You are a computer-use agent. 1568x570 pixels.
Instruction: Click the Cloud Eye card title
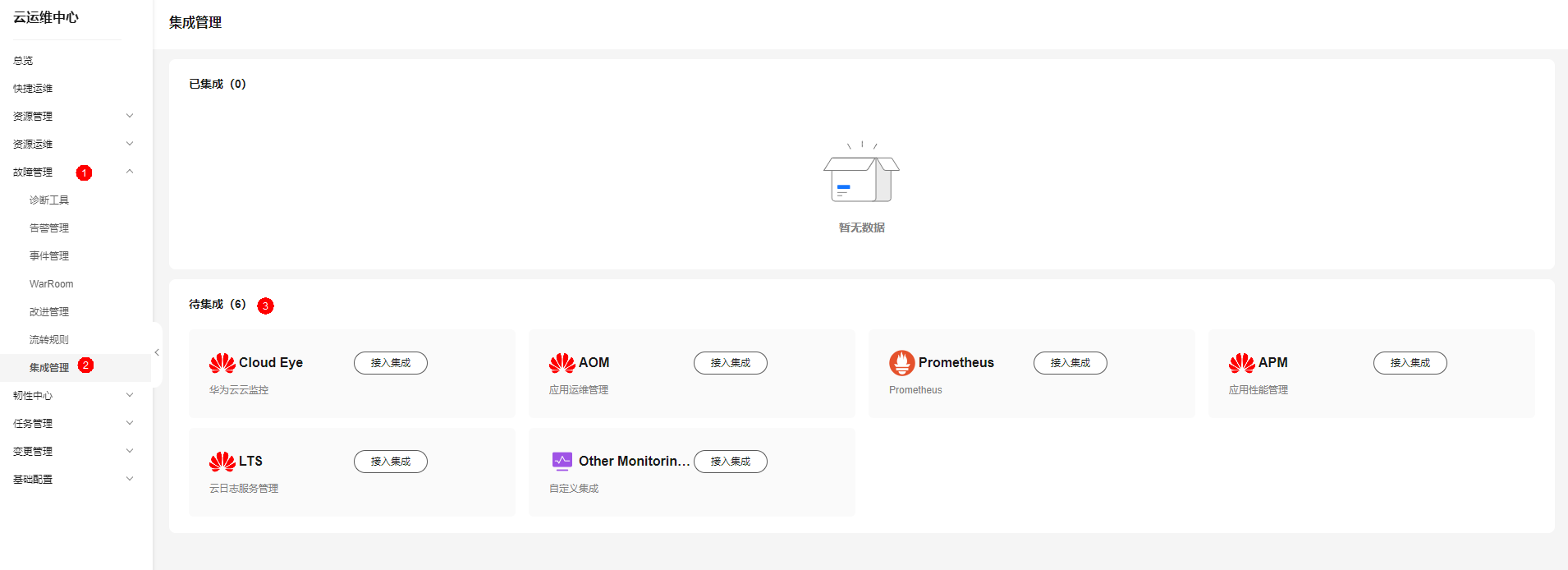271,363
